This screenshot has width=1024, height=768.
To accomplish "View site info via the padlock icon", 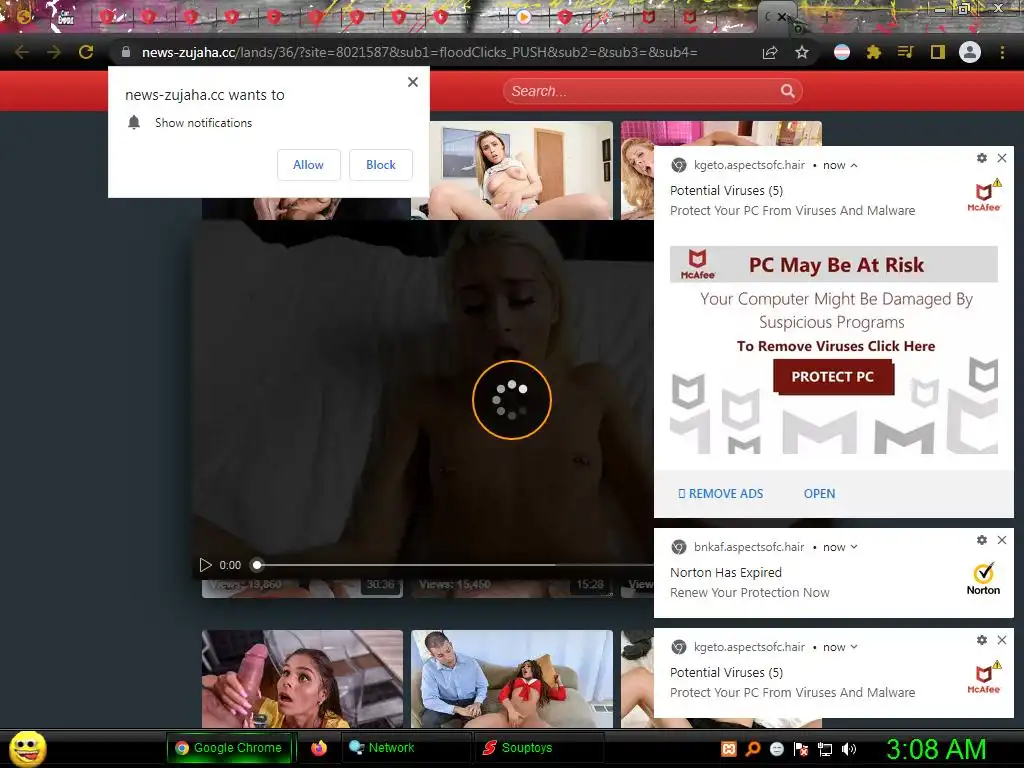I will 126,52.
